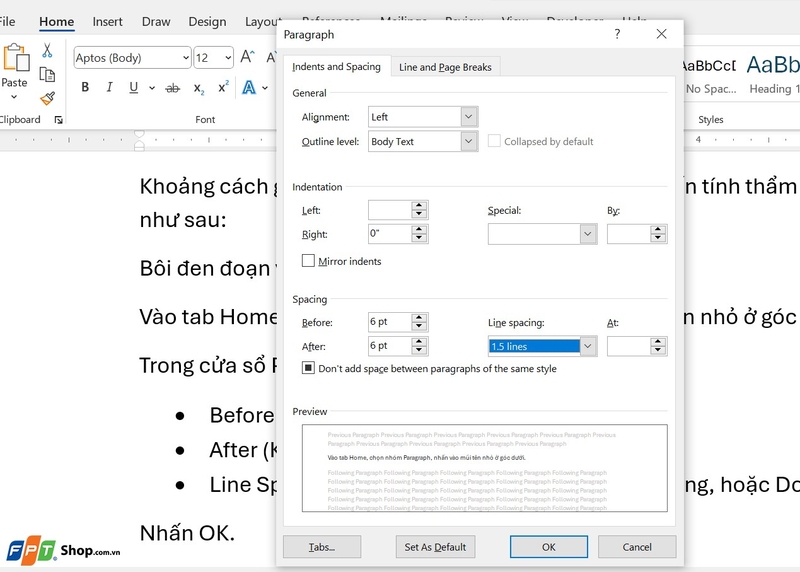Viewport: 800px width, 572px height.
Task: Click the paragraph Preview box
Action: (x=484, y=468)
